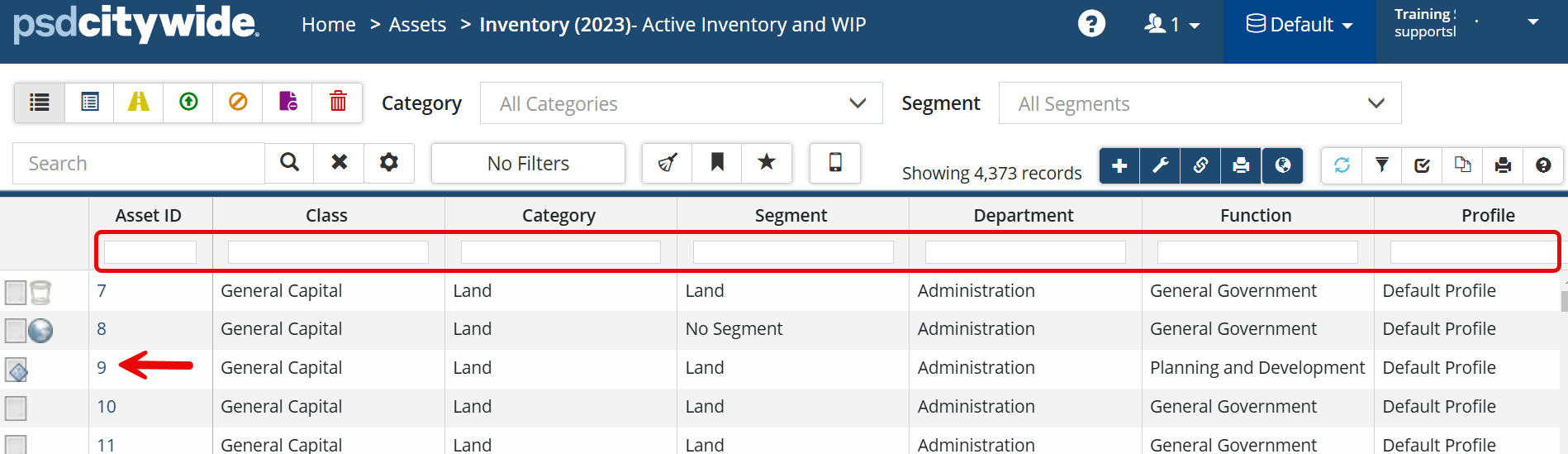1568x454 pixels.
Task: Open the All Segments dropdown
Action: (x=1200, y=103)
